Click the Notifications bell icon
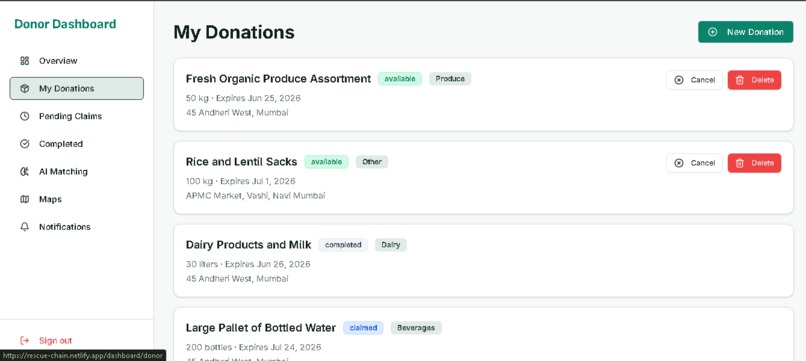 pos(25,227)
